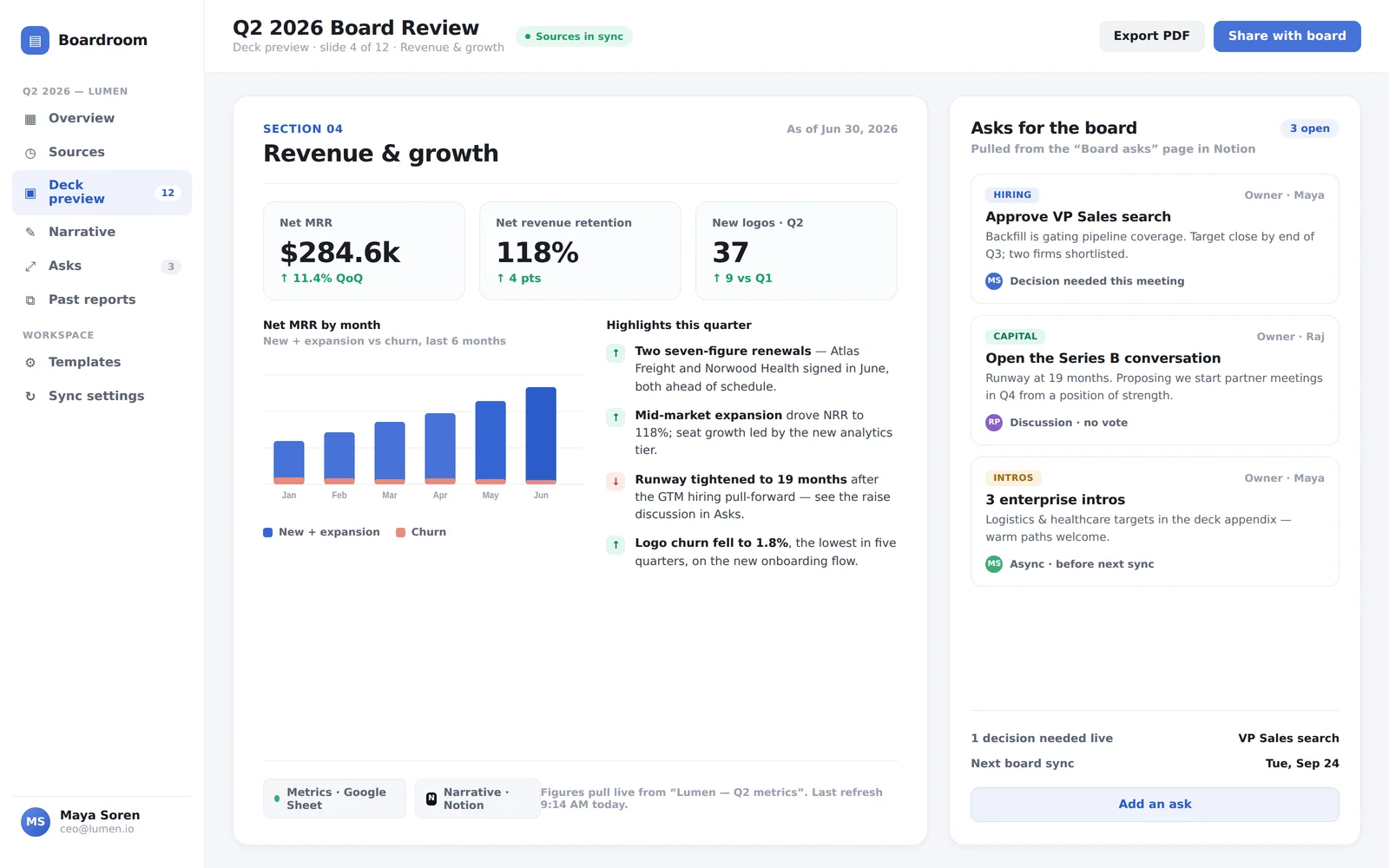Image resolution: width=1389 pixels, height=868 pixels.
Task: Open Templates under Workspace
Action: (x=102, y=363)
